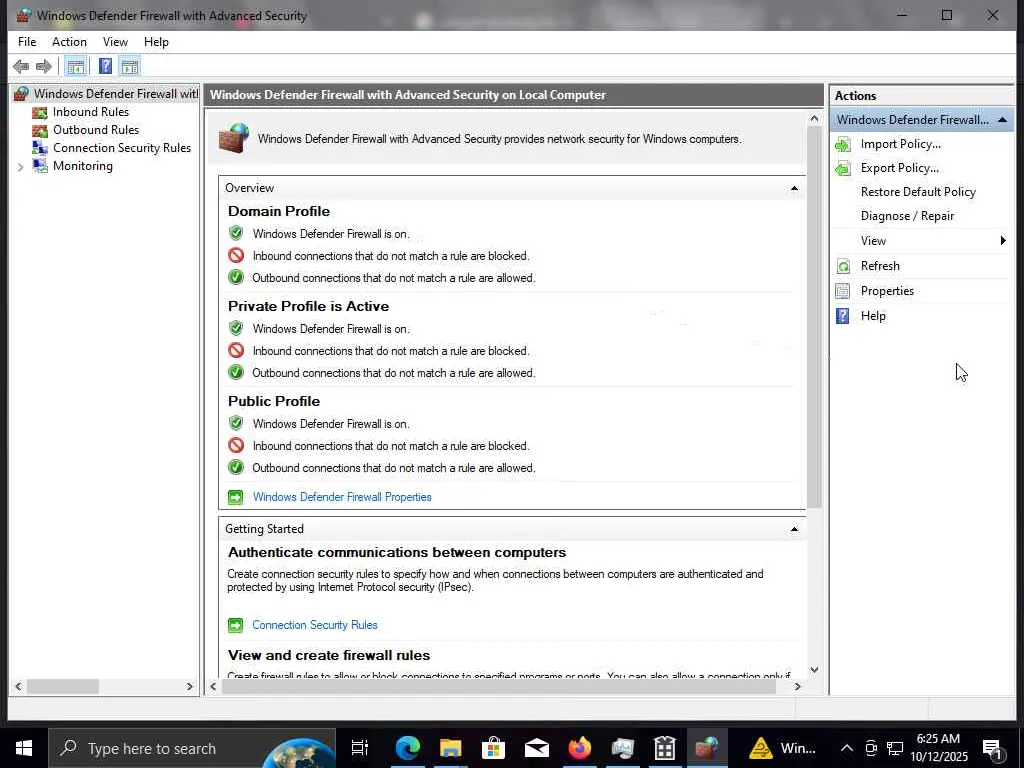The image size is (1024, 768).
Task: Select the root Windows Defender Firewall tree node
Action: [116, 93]
